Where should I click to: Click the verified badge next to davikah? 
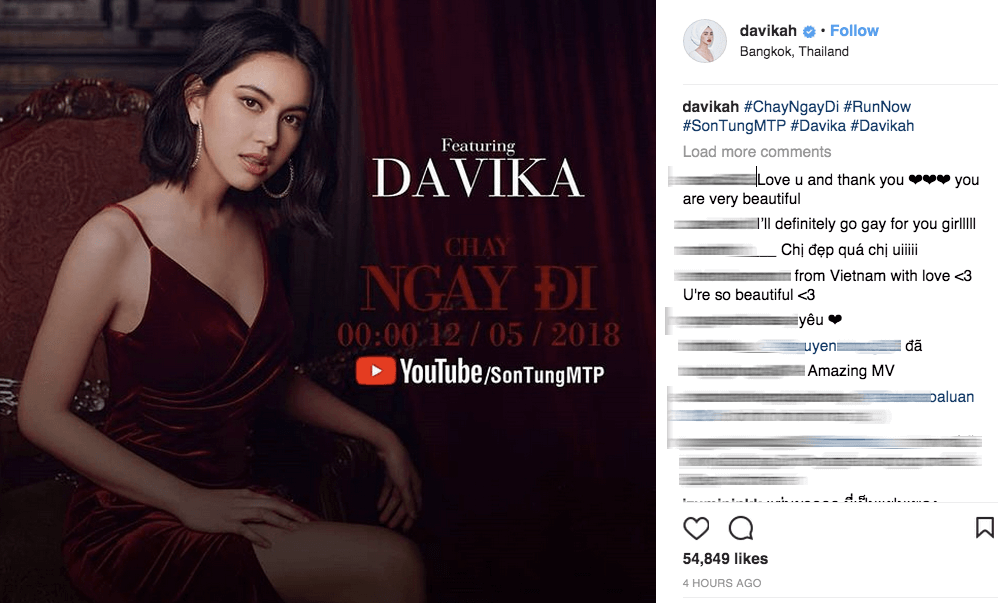809,31
